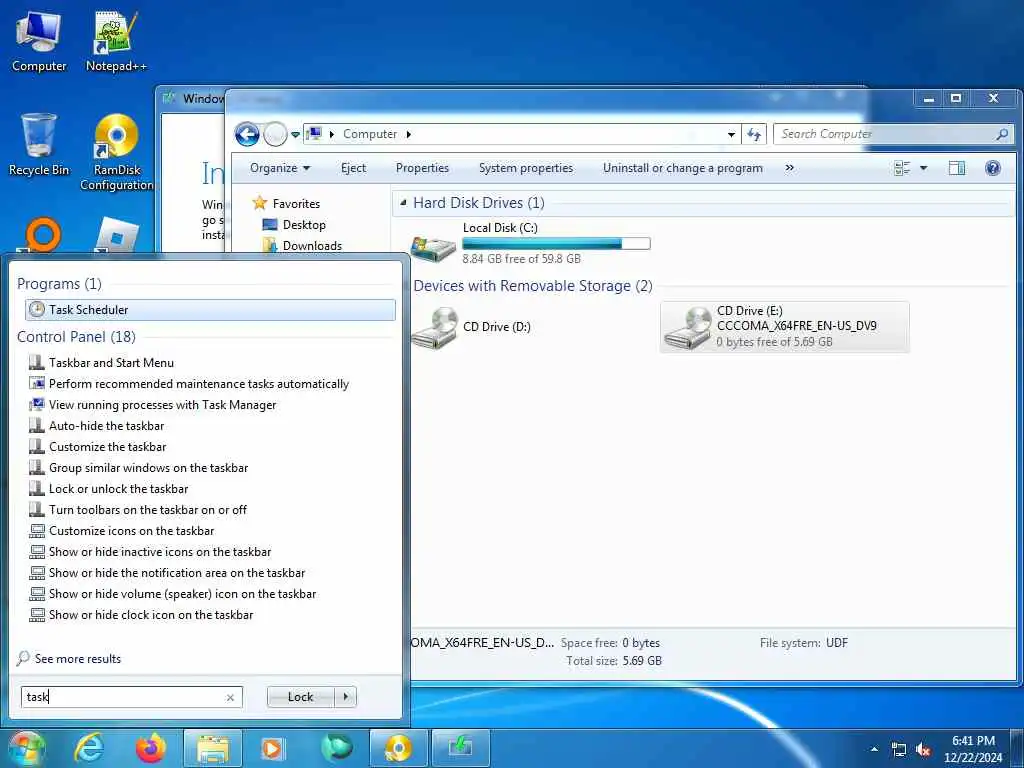Click the Start orb button
The width and height of the screenshot is (1024, 768).
[x=27, y=748]
